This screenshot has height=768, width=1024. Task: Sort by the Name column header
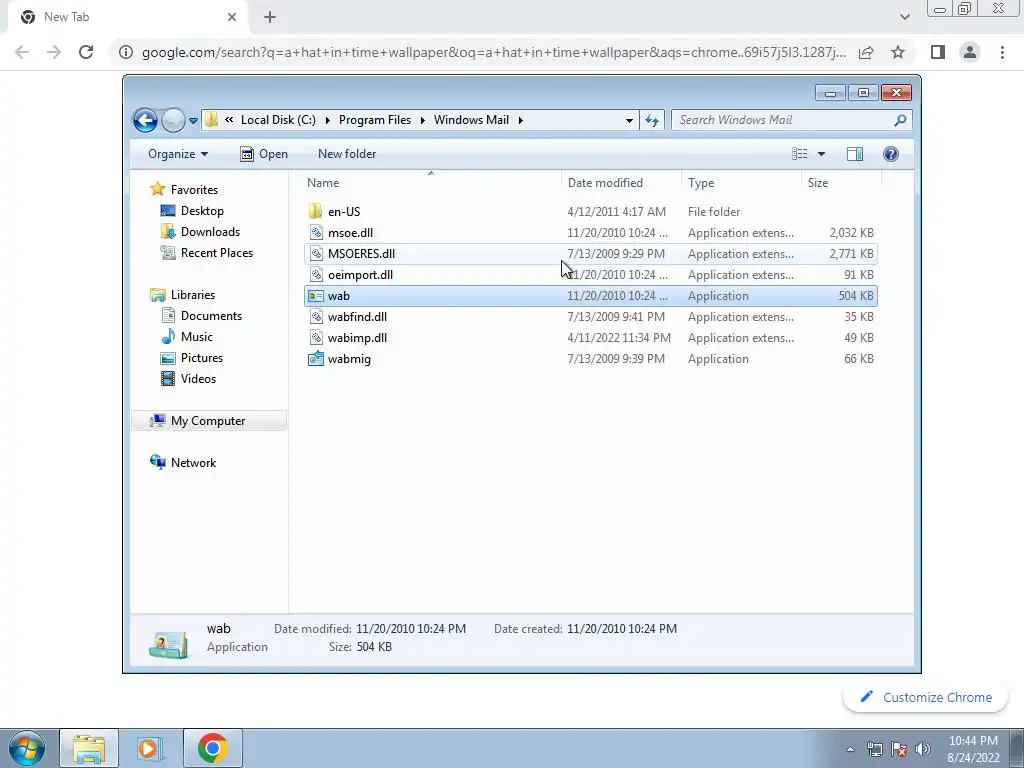(x=431, y=183)
